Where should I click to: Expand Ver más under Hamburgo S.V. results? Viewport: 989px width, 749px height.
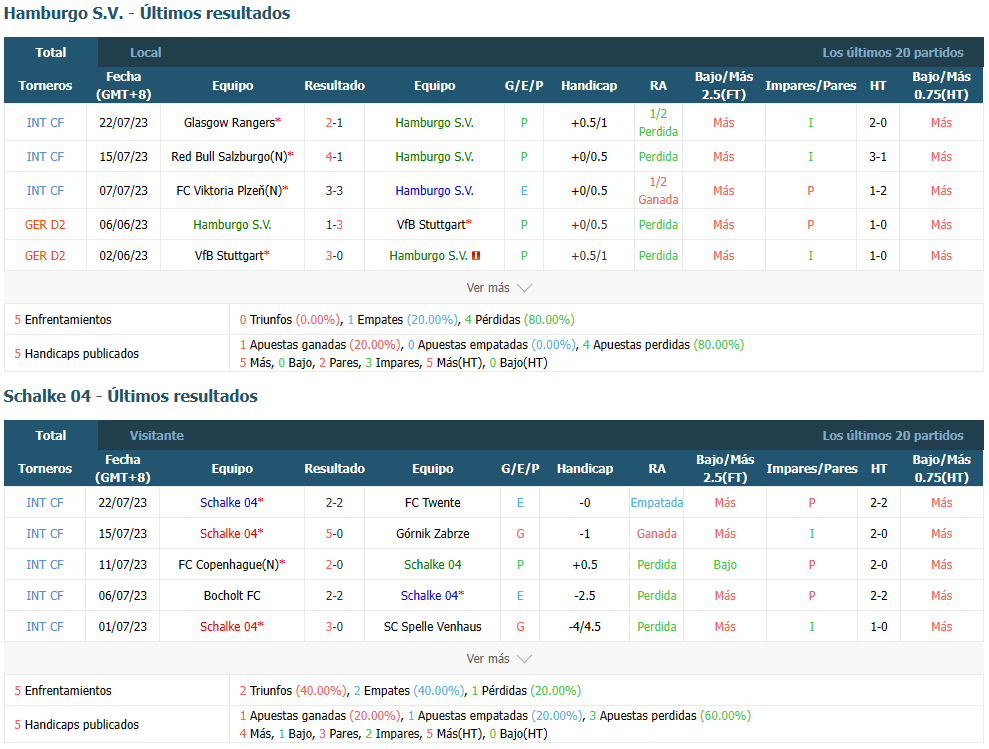[499, 288]
